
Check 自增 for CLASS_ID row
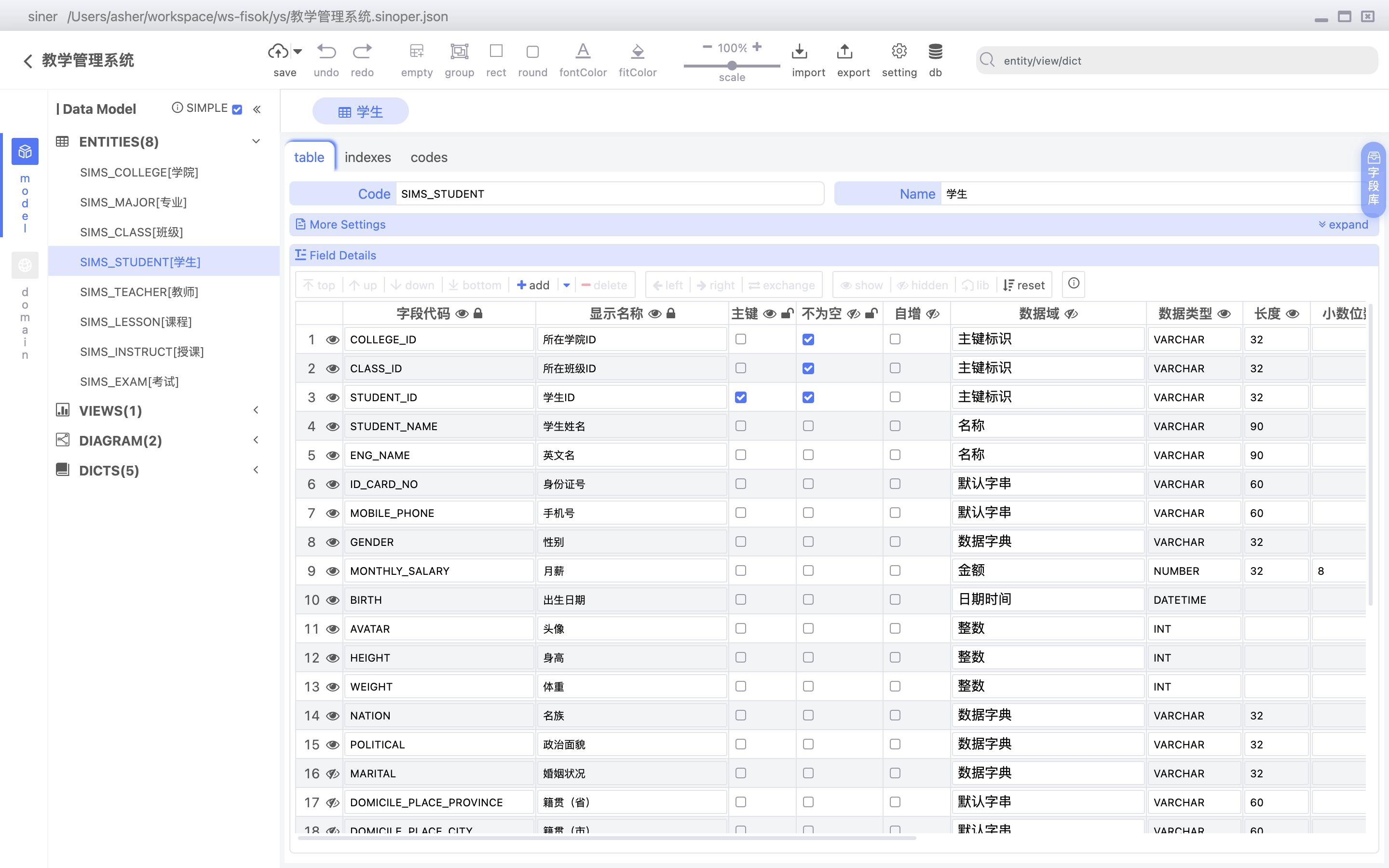click(x=895, y=368)
